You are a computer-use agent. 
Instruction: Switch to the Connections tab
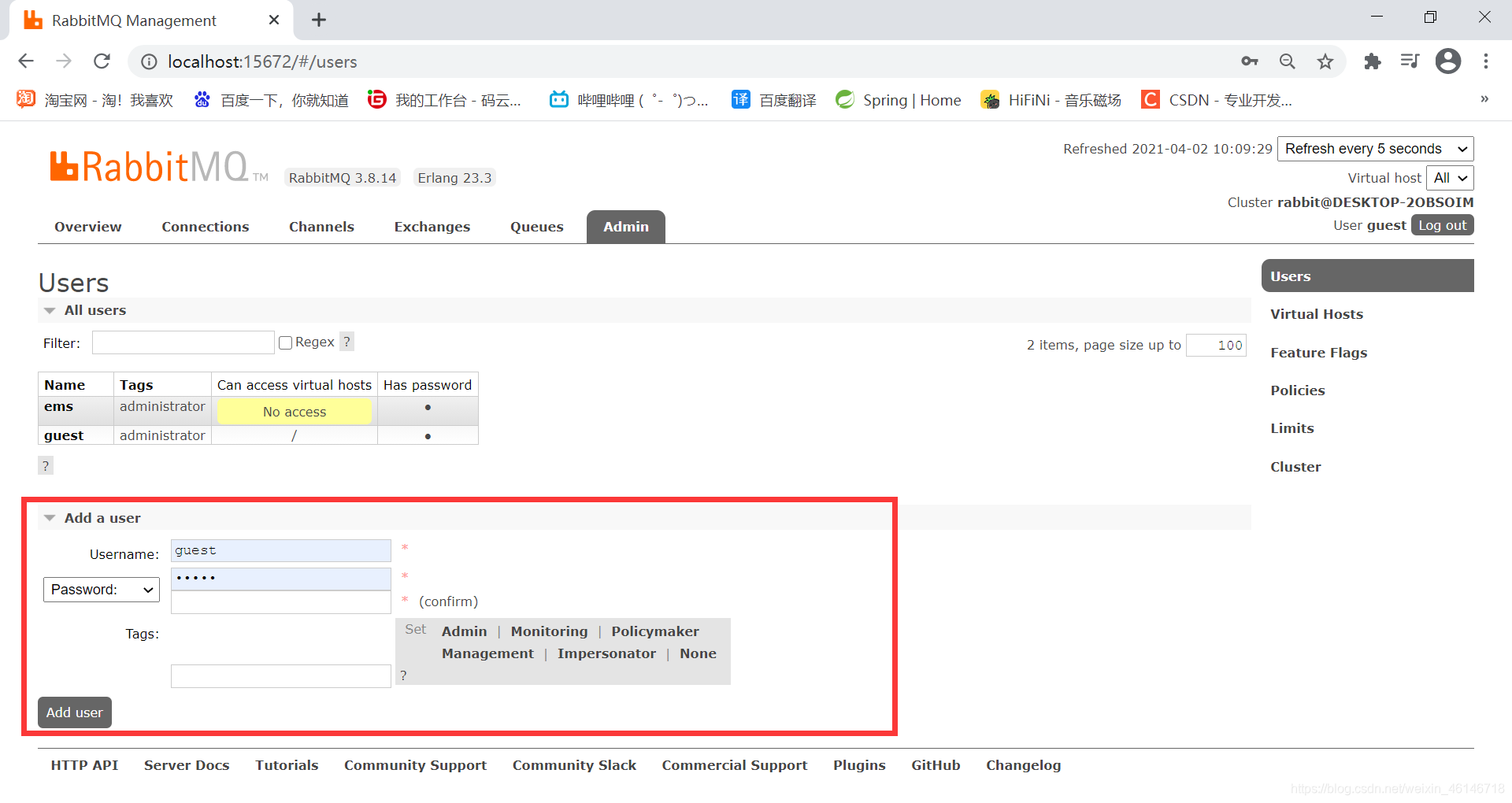[x=206, y=227]
